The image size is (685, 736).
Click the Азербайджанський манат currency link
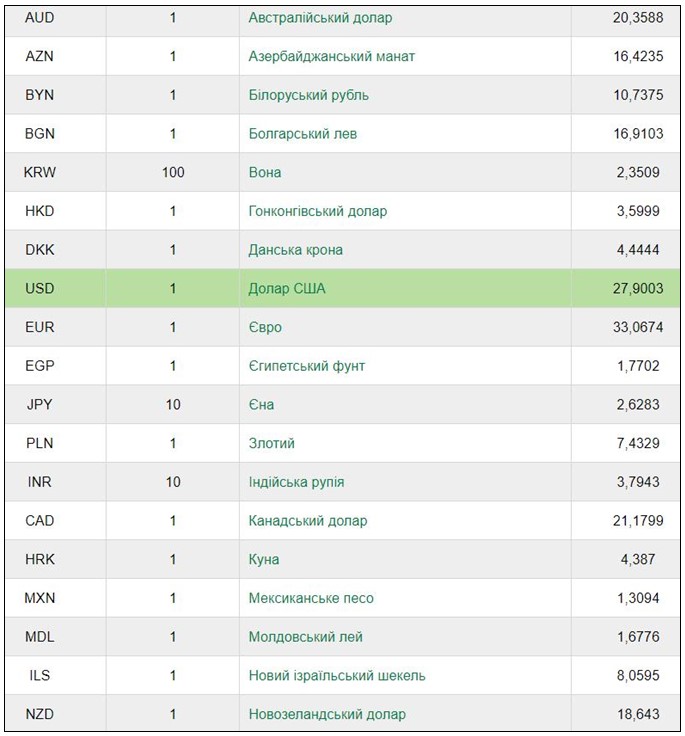coord(331,57)
